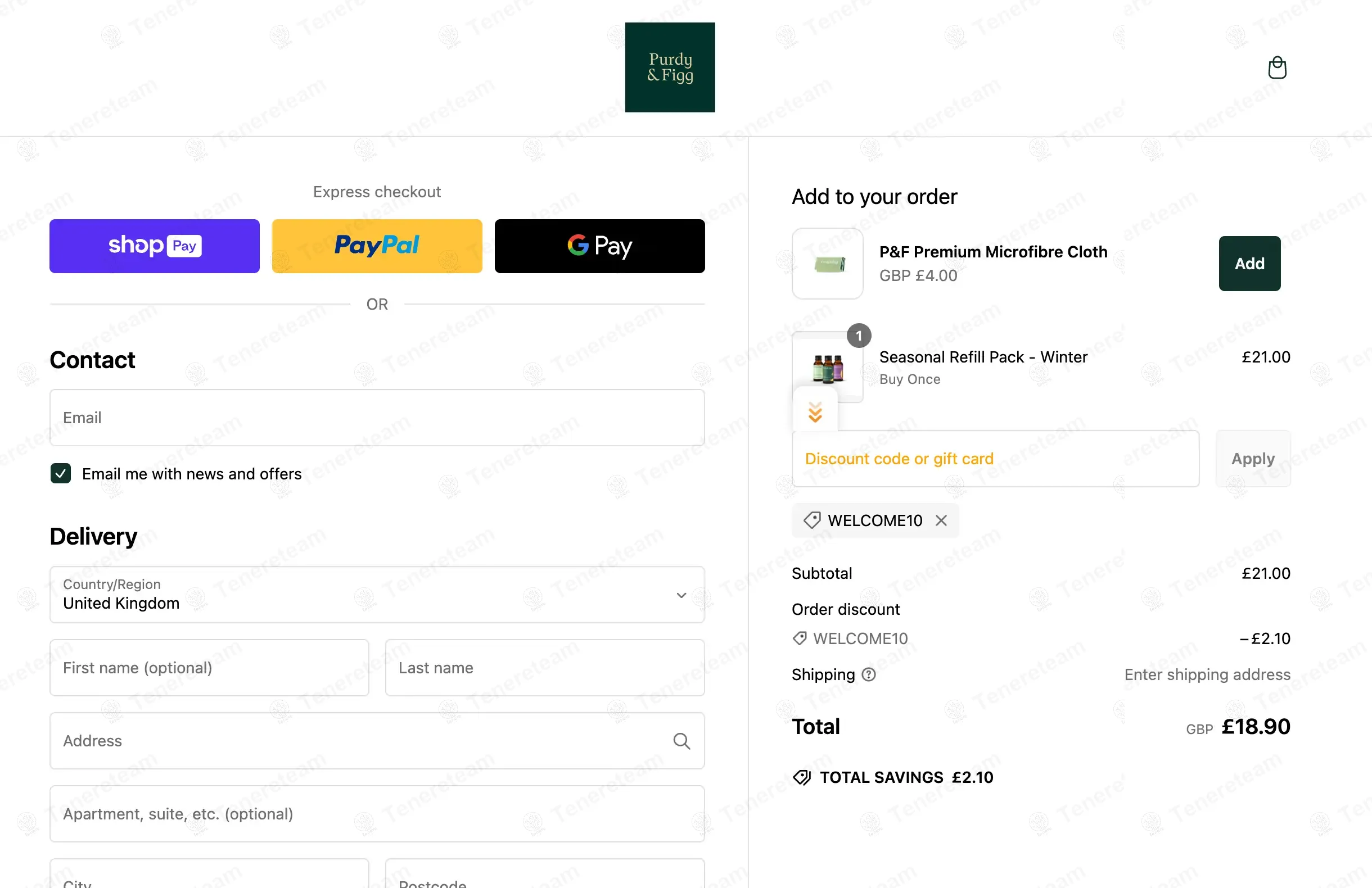Uncheck Email me with news and offers

coord(61,474)
